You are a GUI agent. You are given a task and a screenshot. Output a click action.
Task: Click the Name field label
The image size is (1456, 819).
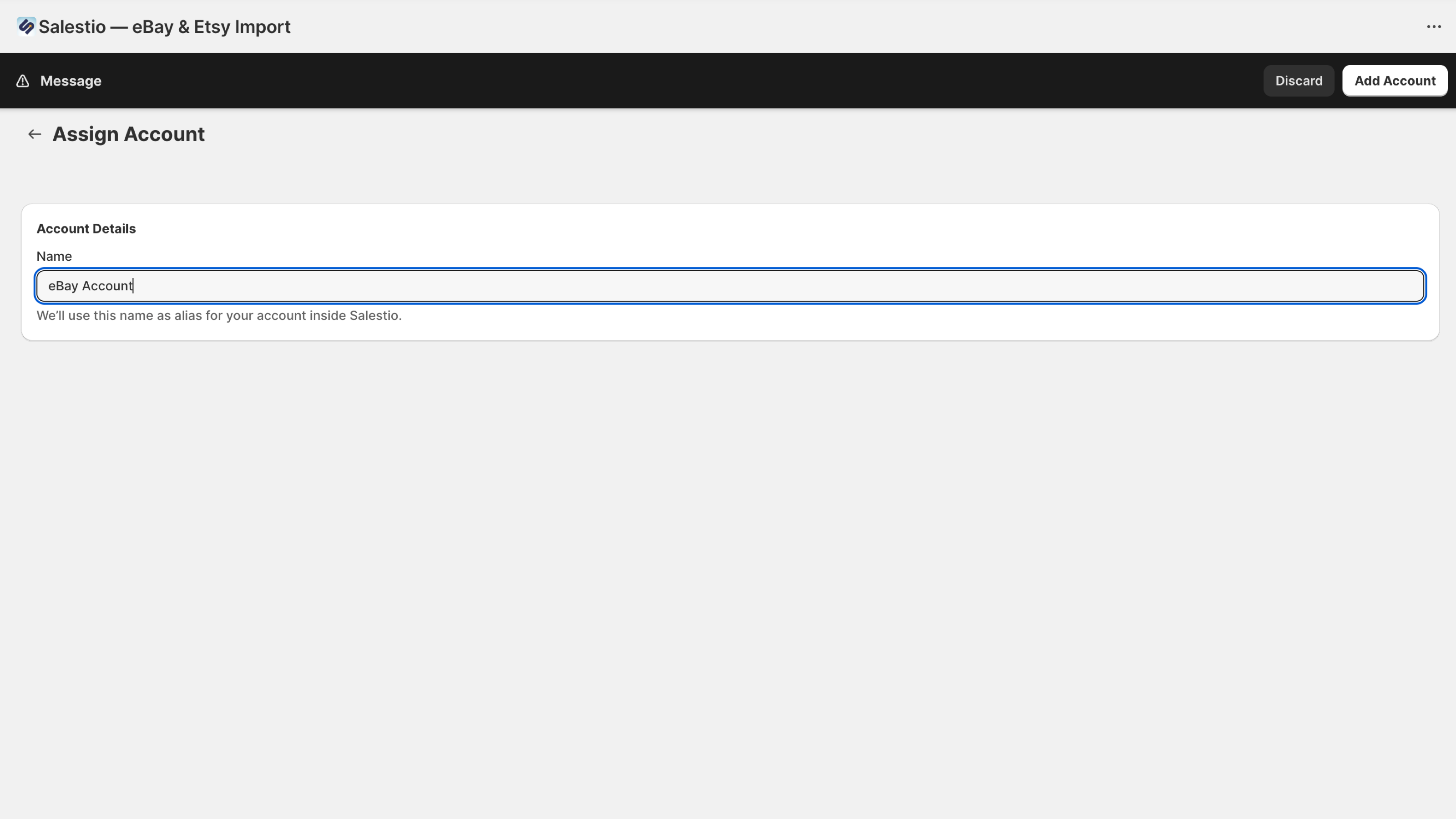(x=54, y=256)
